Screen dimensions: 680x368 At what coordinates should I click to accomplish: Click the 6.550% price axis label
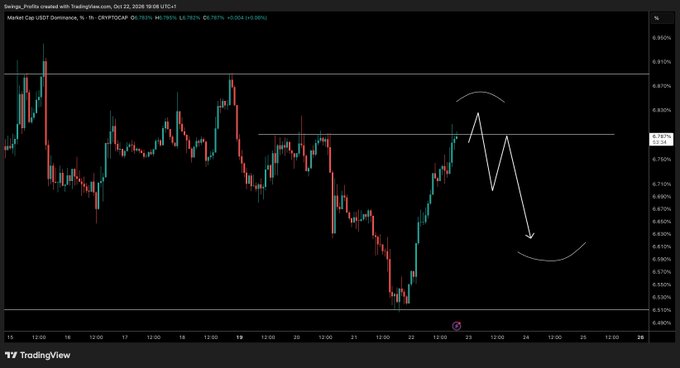[x=661, y=285]
